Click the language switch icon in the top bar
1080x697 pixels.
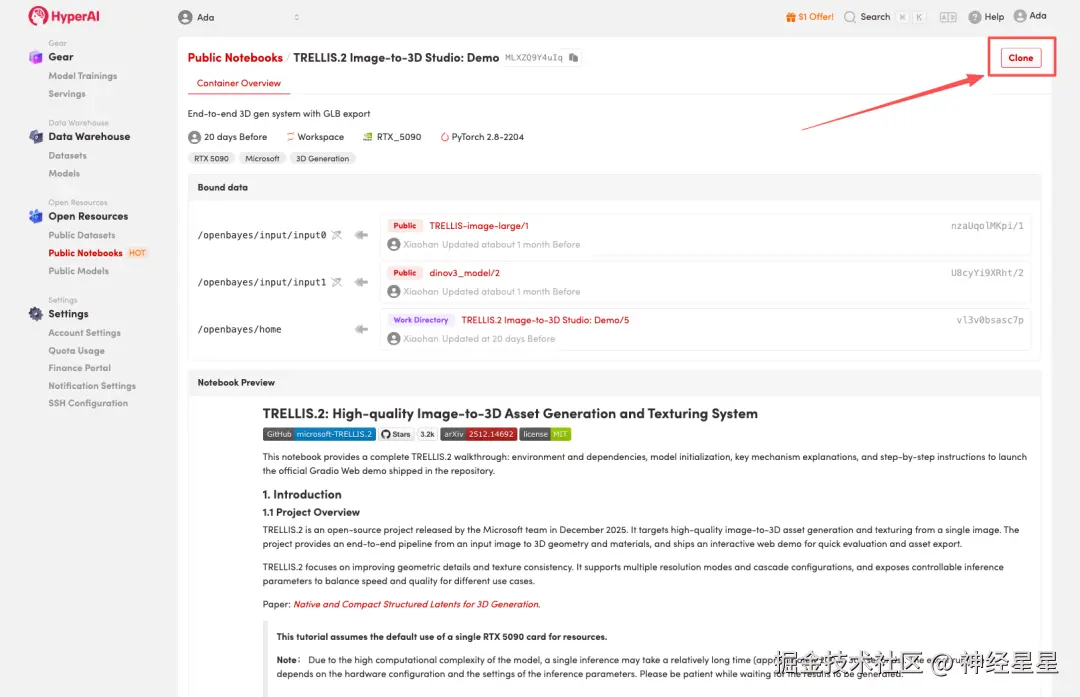[948, 17]
